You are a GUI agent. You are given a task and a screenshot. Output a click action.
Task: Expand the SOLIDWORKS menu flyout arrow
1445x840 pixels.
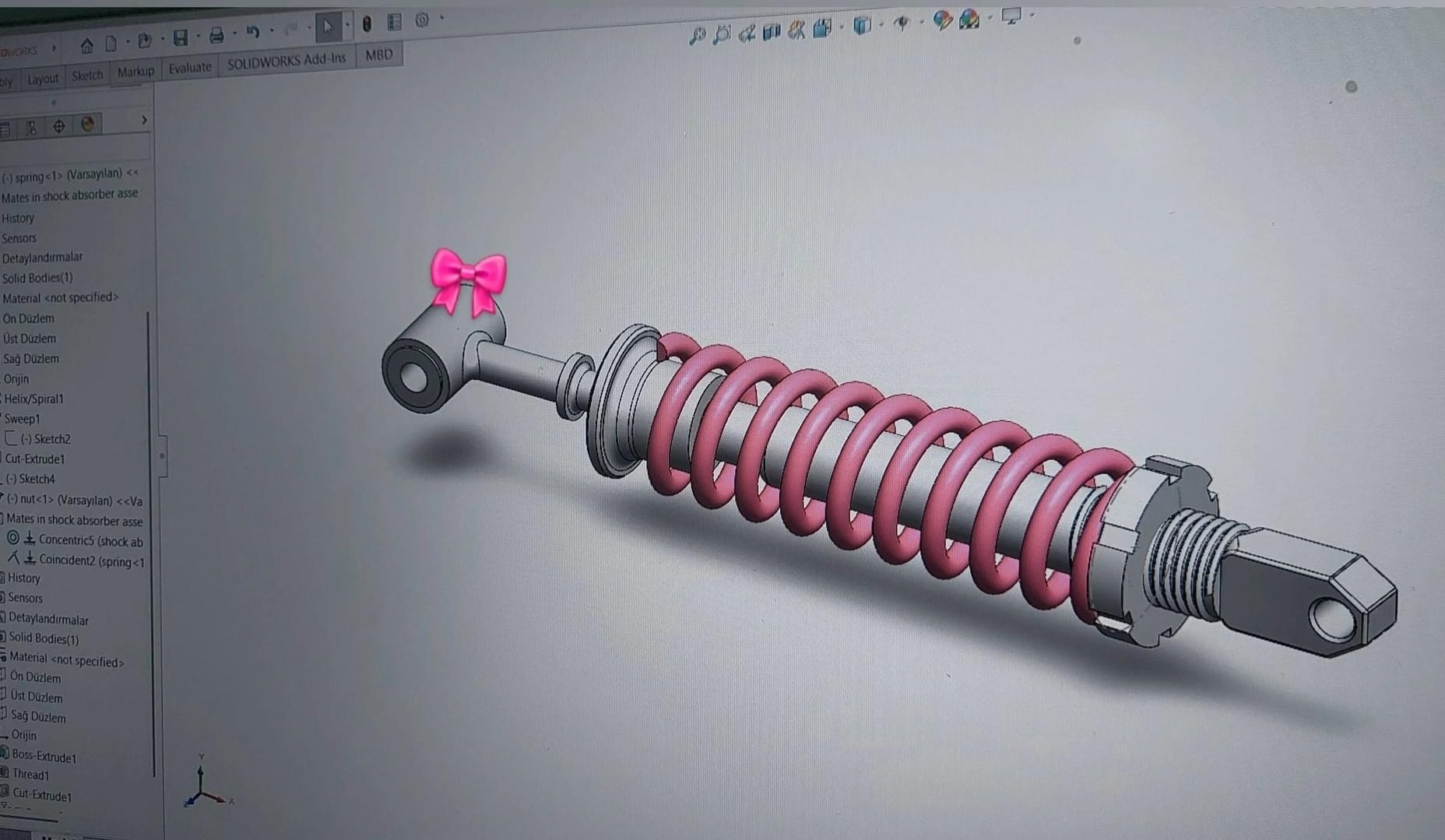pyautogui.click(x=54, y=48)
